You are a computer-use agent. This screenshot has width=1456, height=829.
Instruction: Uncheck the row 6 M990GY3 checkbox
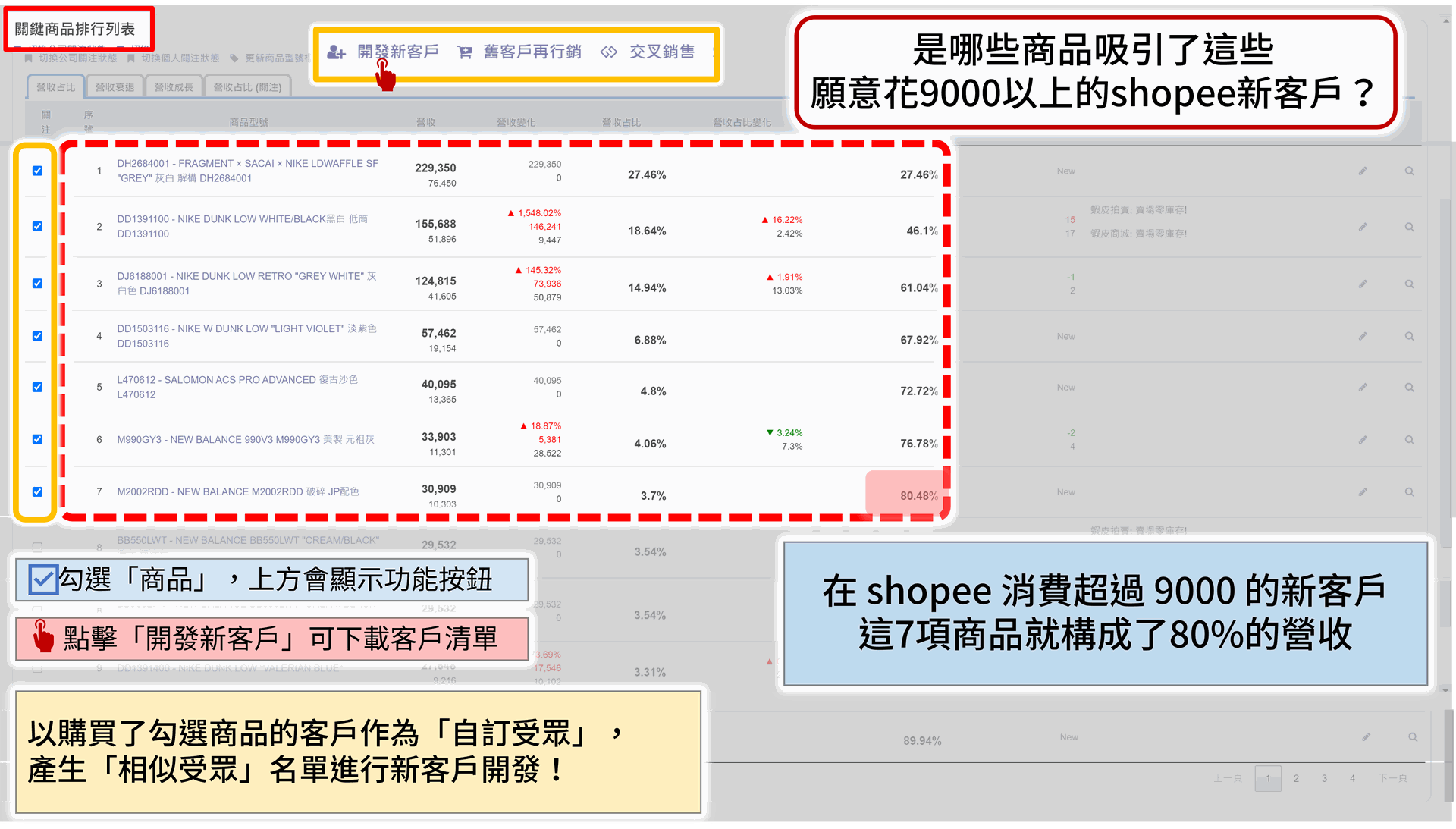coord(37,439)
